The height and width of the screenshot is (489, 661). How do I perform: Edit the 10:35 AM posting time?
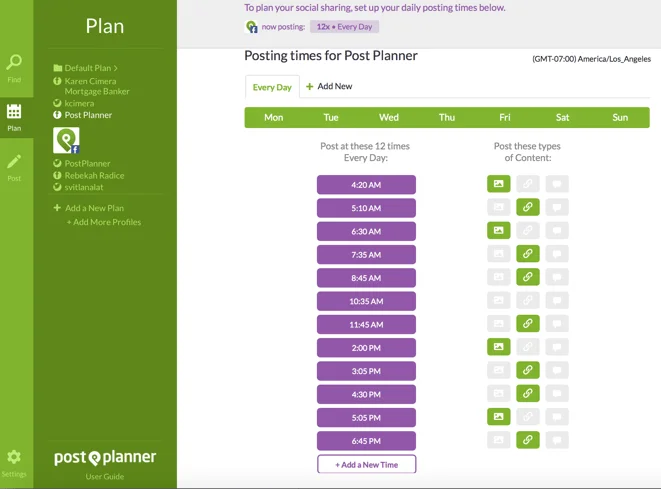[366, 301]
